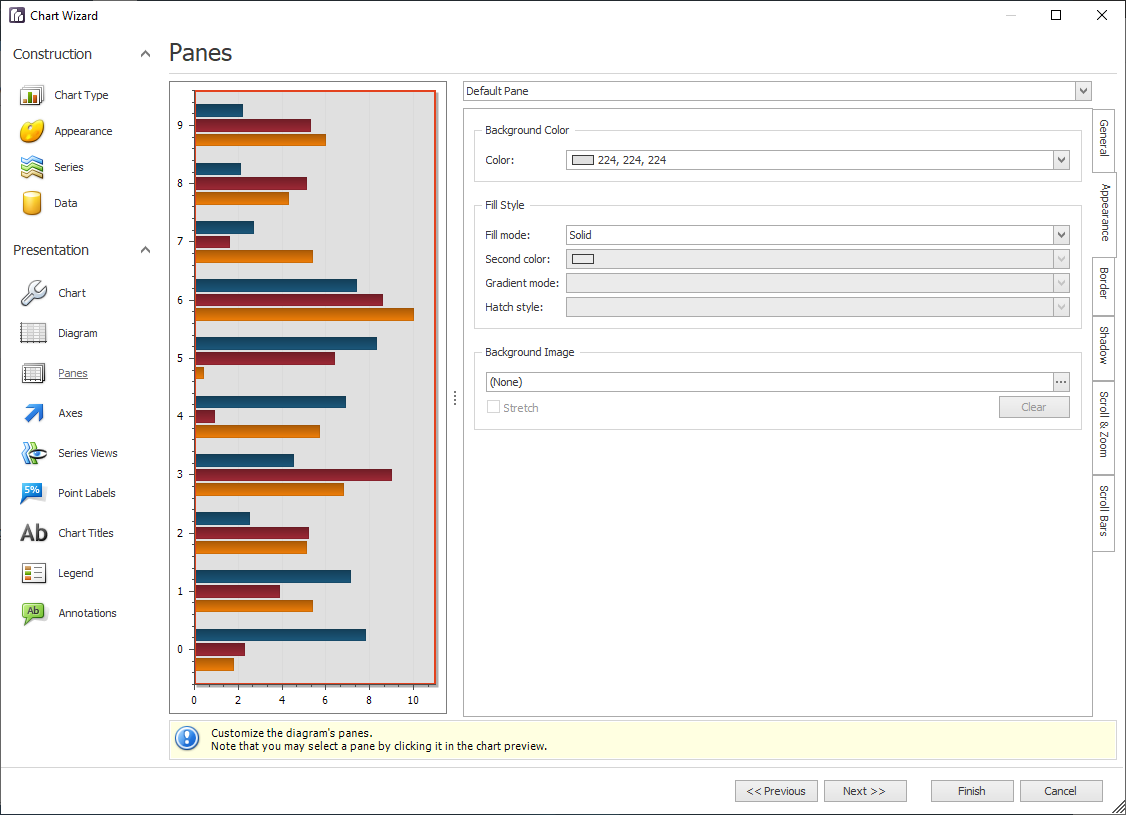Open the Chart settings icon

(33, 292)
